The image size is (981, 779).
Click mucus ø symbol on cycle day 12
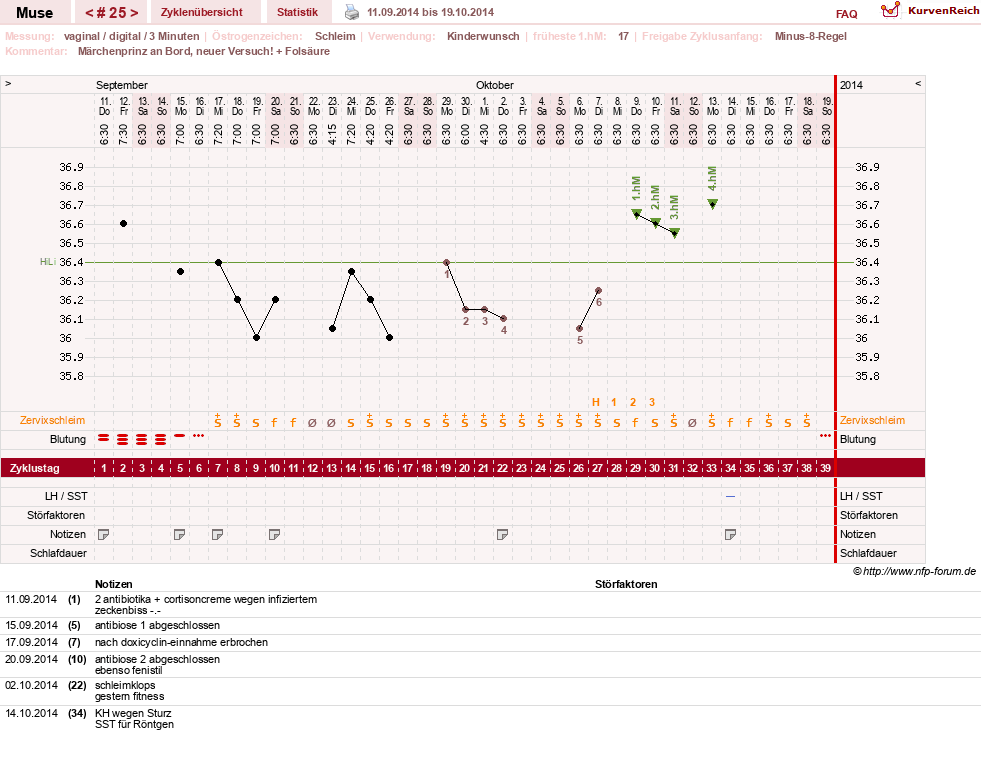pos(312,423)
